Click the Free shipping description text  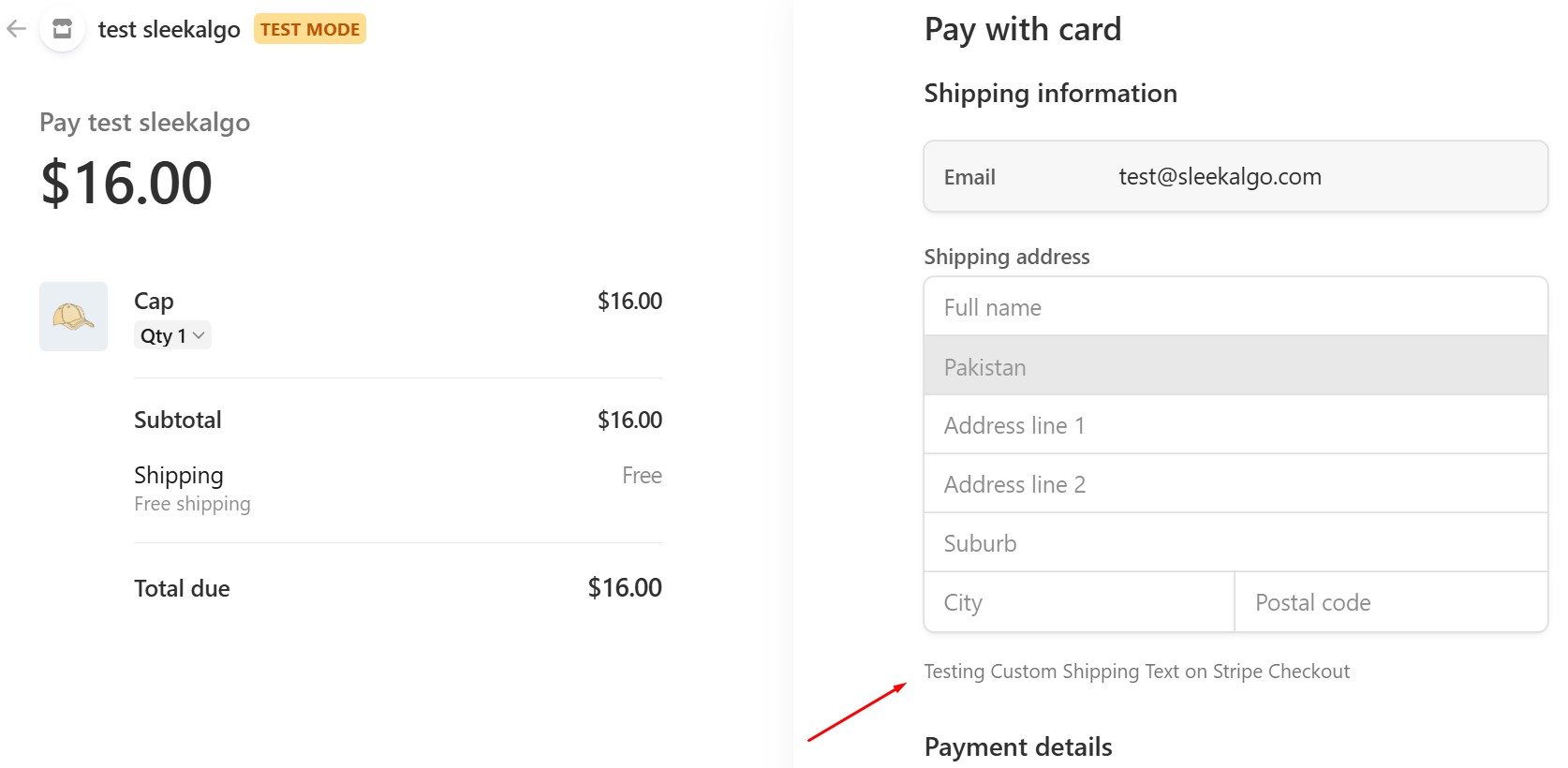click(192, 504)
